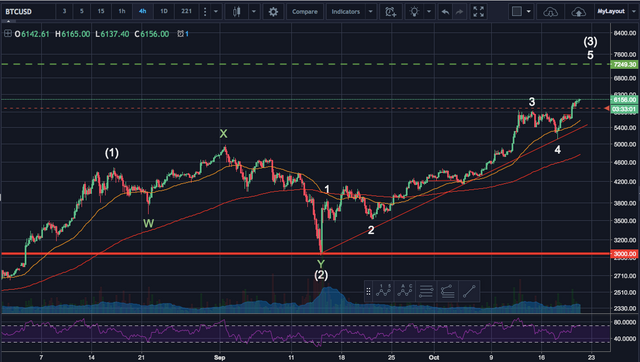
Task: Select the (3) wave label at top right
Action: point(590,42)
